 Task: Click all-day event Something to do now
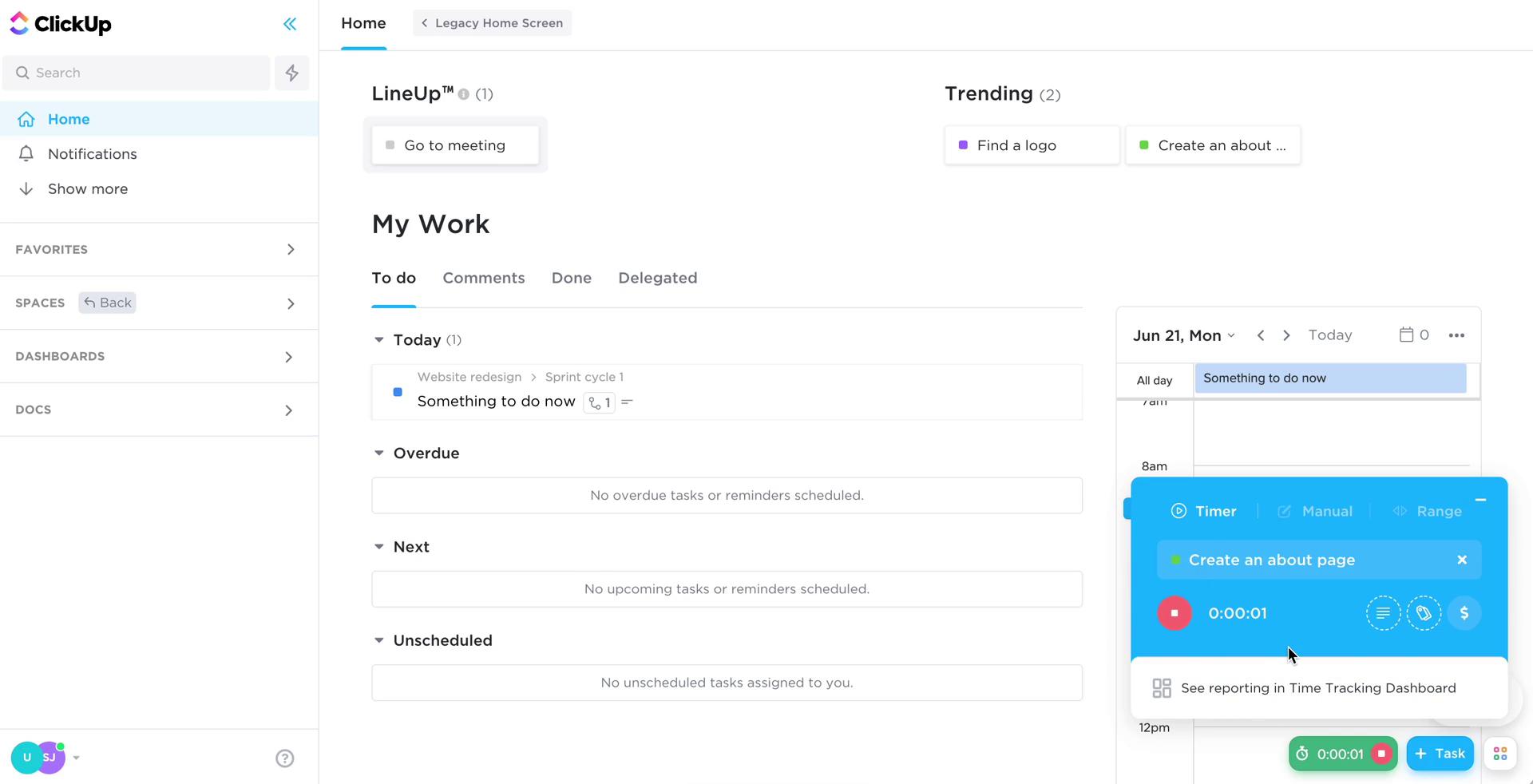[x=1330, y=378]
